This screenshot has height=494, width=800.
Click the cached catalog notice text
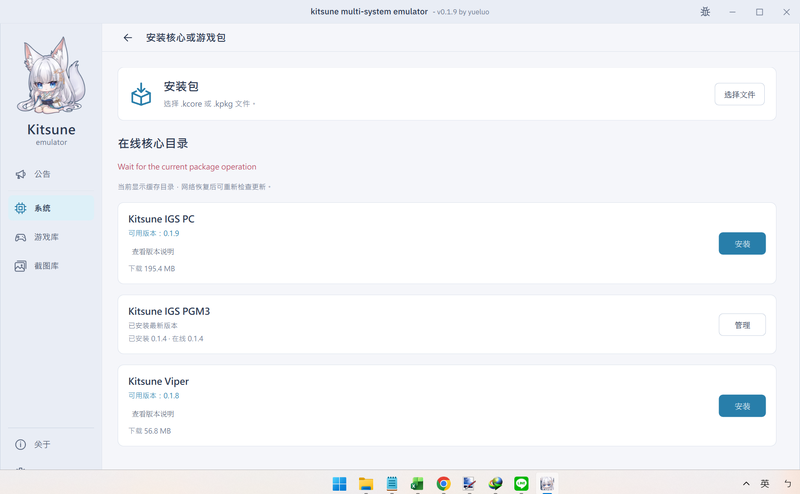[x=194, y=187]
